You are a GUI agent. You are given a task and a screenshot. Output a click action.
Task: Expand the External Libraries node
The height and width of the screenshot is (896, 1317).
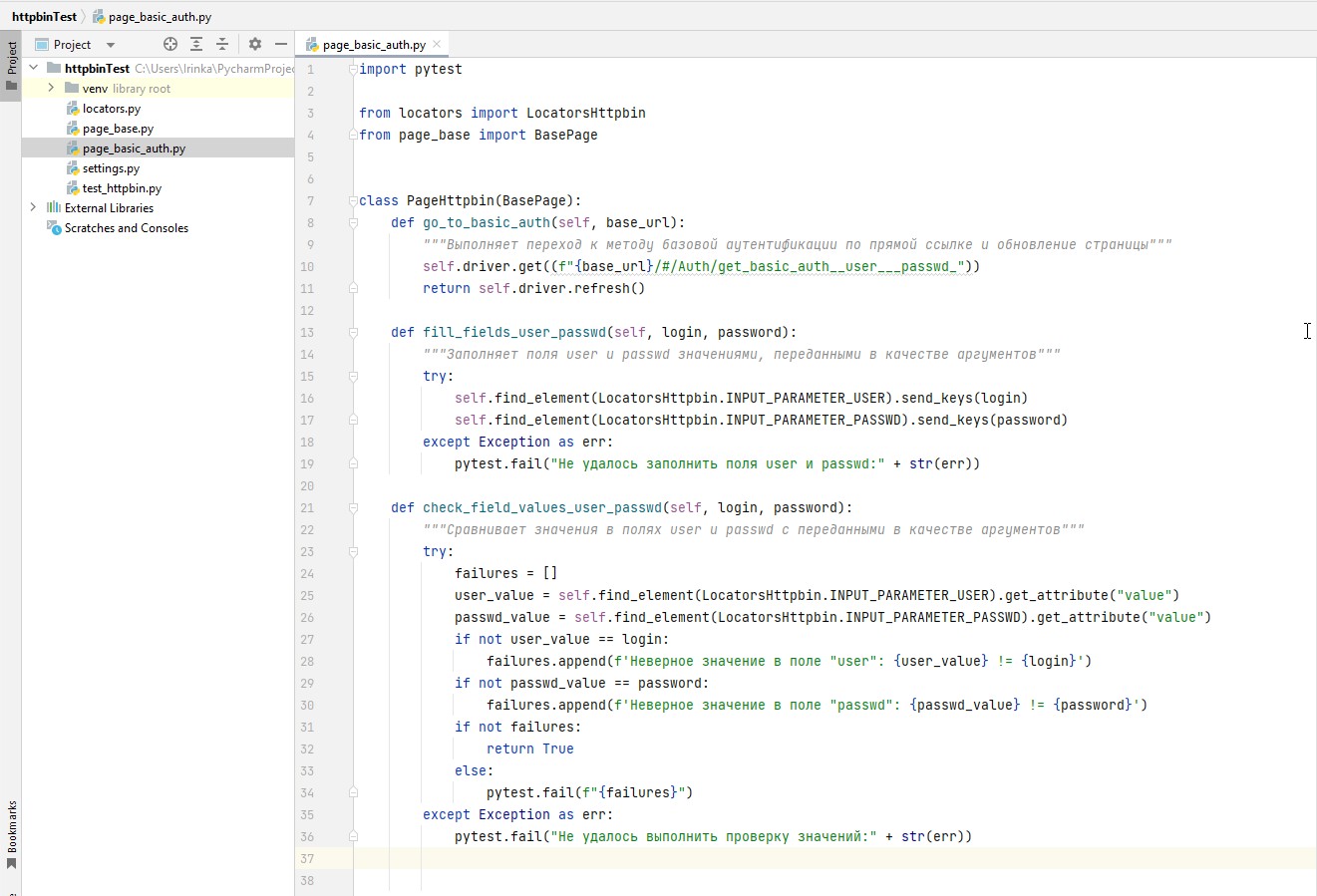click(x=34, y=207)
